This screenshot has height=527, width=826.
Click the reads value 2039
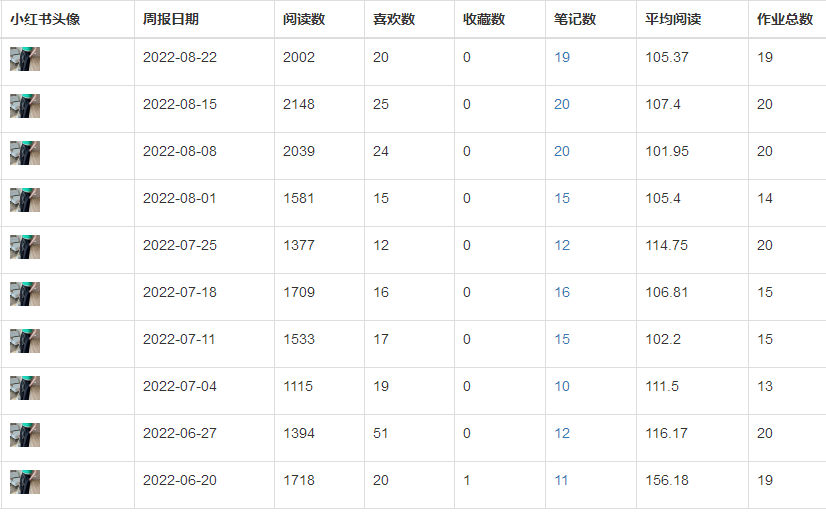pos(299,151)
